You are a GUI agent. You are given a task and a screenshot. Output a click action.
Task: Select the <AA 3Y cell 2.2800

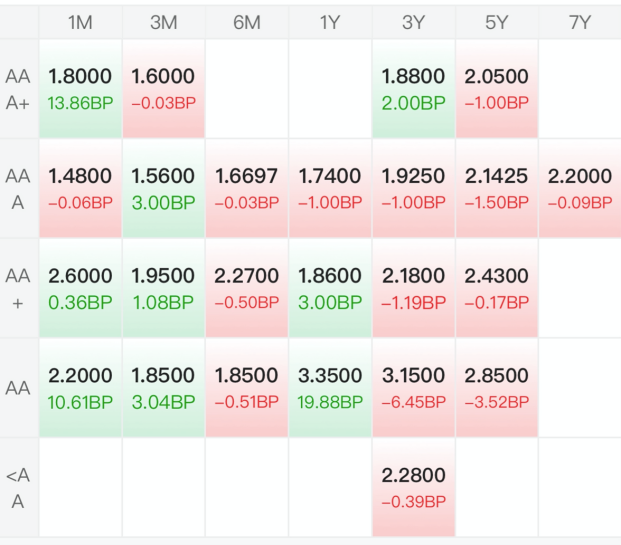[x=413, y=488]
